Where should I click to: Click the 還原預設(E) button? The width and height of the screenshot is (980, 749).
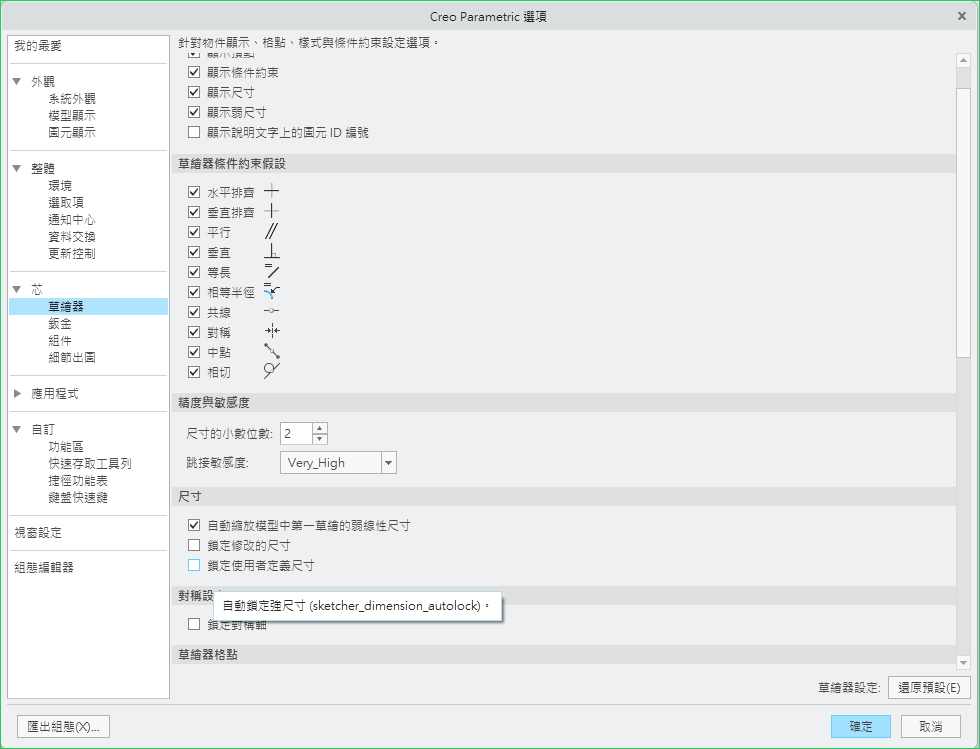tap(929, 687)
